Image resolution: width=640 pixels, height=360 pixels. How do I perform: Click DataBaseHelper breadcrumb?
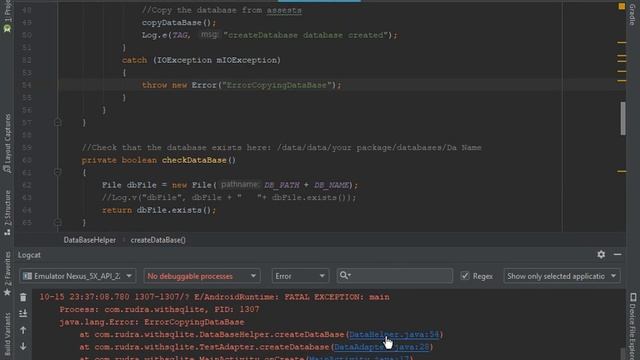pyautogui.click(x=89, y=240)
